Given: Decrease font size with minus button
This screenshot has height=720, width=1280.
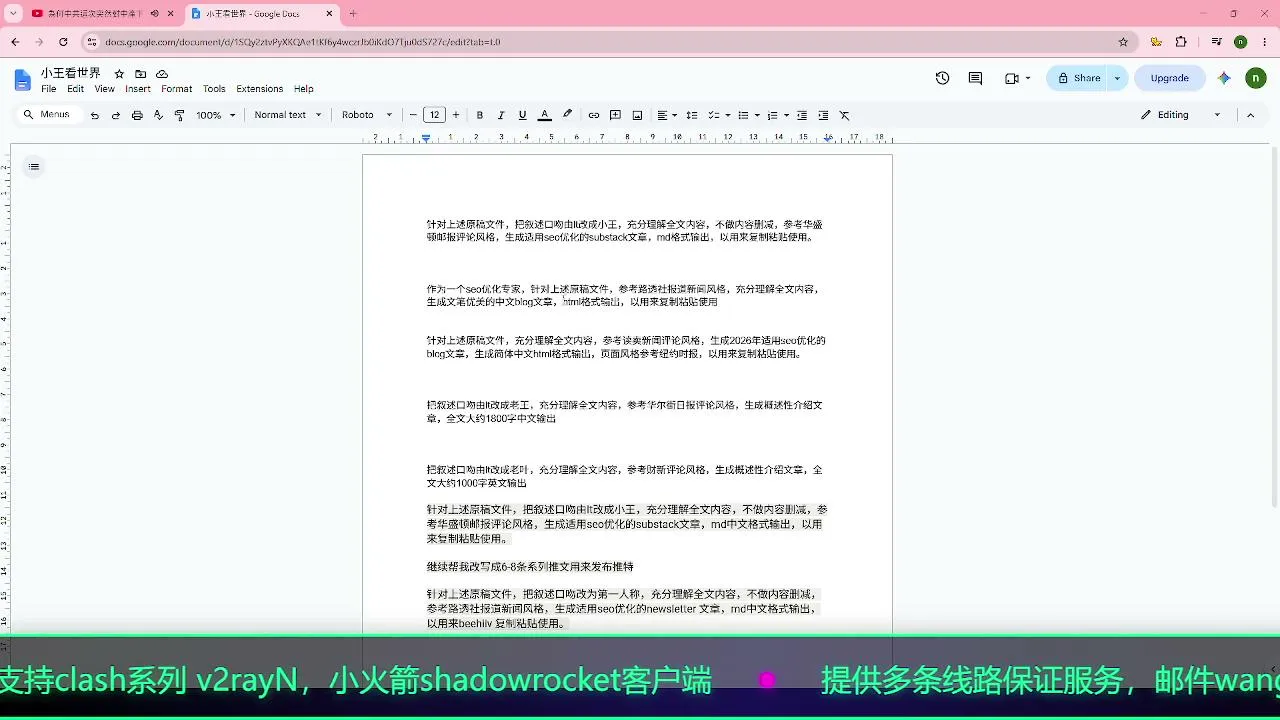Looking at the screenshot, I should coord(413,115).
